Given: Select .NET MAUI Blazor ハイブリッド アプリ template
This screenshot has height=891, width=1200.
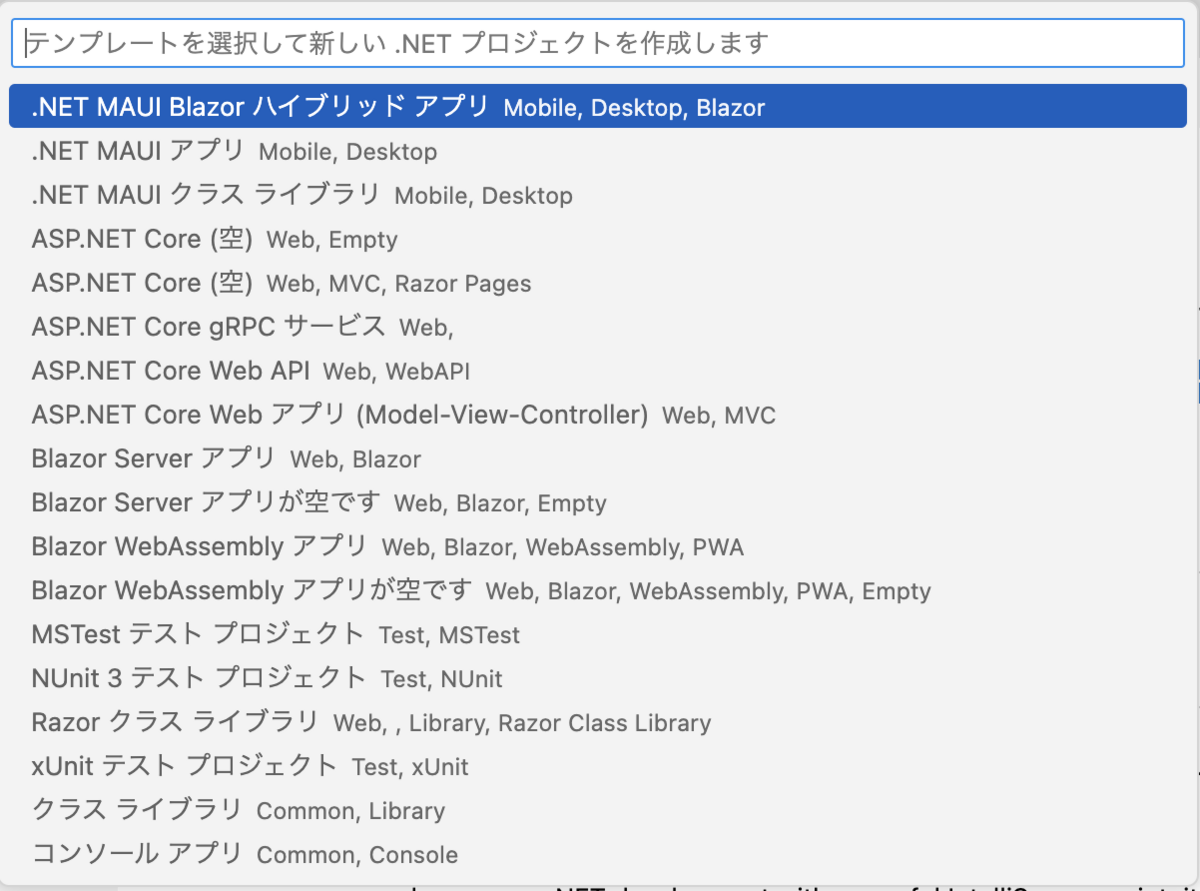Looking at the screenshot, I should point(598,107).
